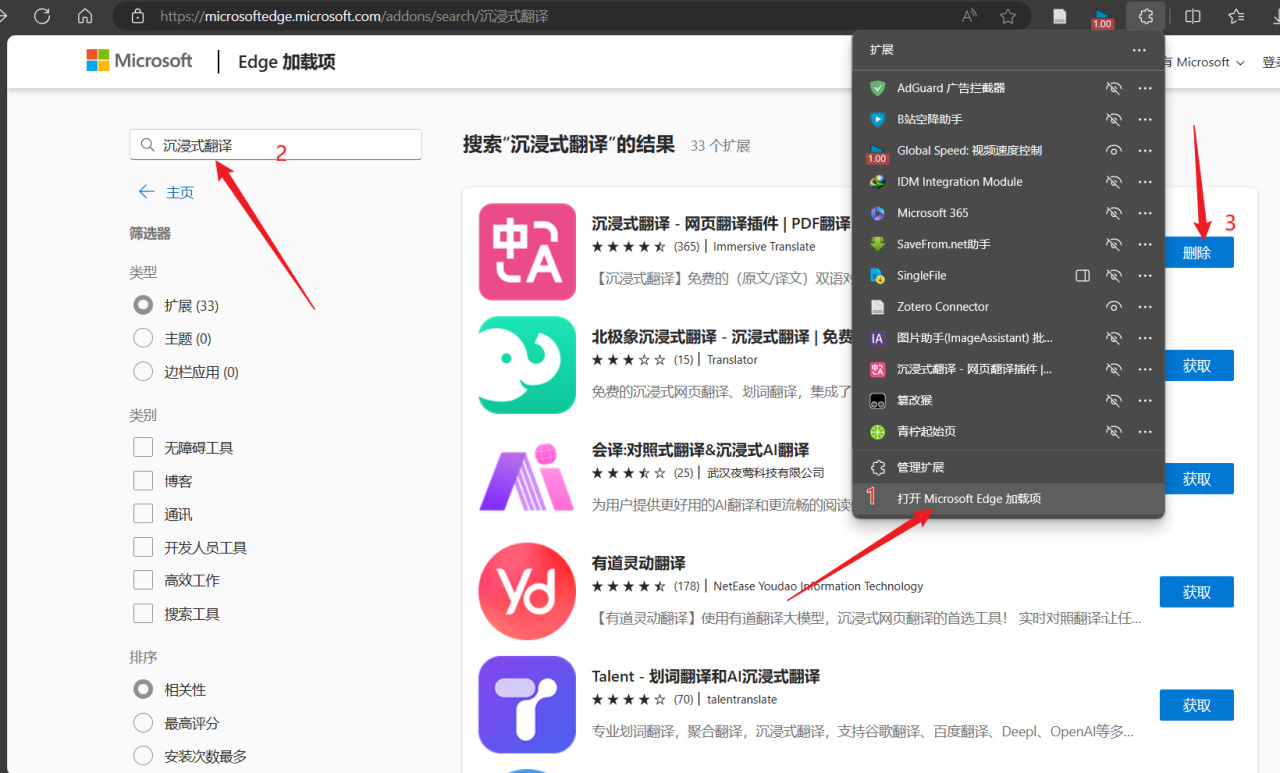1280x773 pixels.
Task: Click 篡改猴 Tampermonkey icon
Action: 877,400
